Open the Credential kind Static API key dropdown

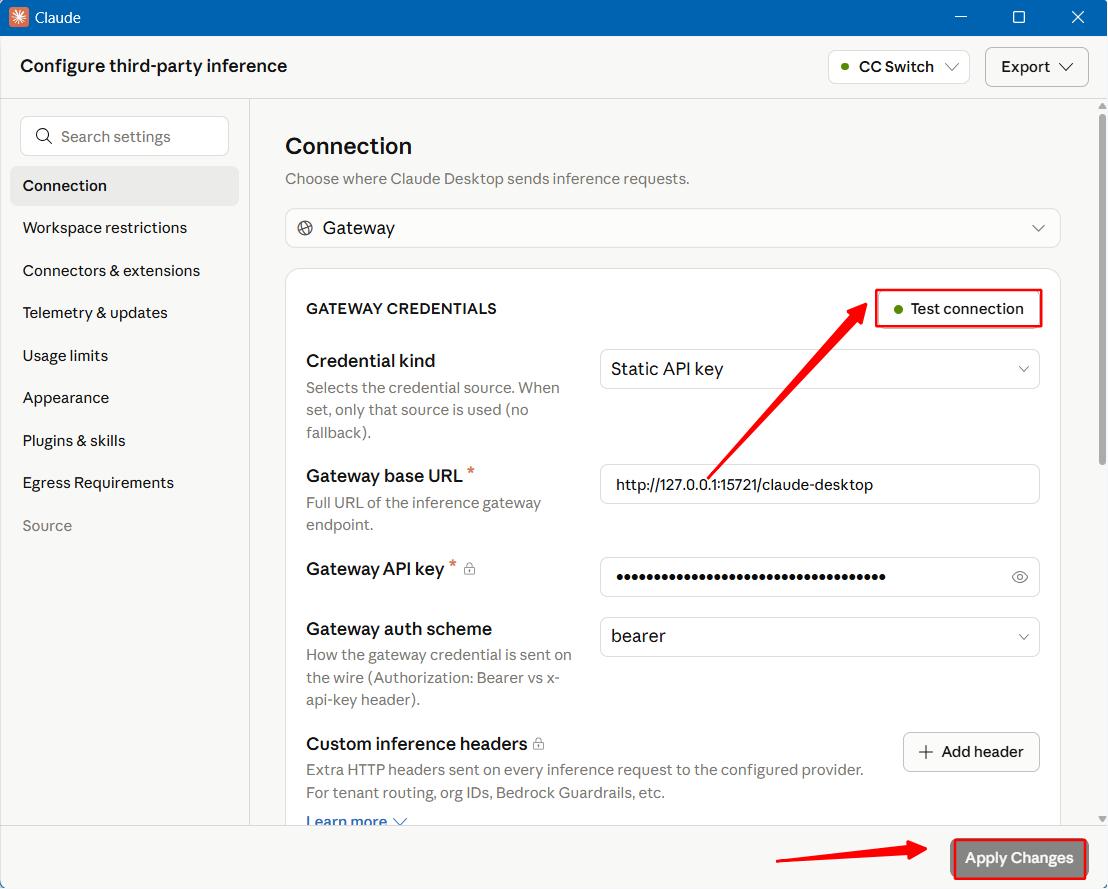coord(819,369)
